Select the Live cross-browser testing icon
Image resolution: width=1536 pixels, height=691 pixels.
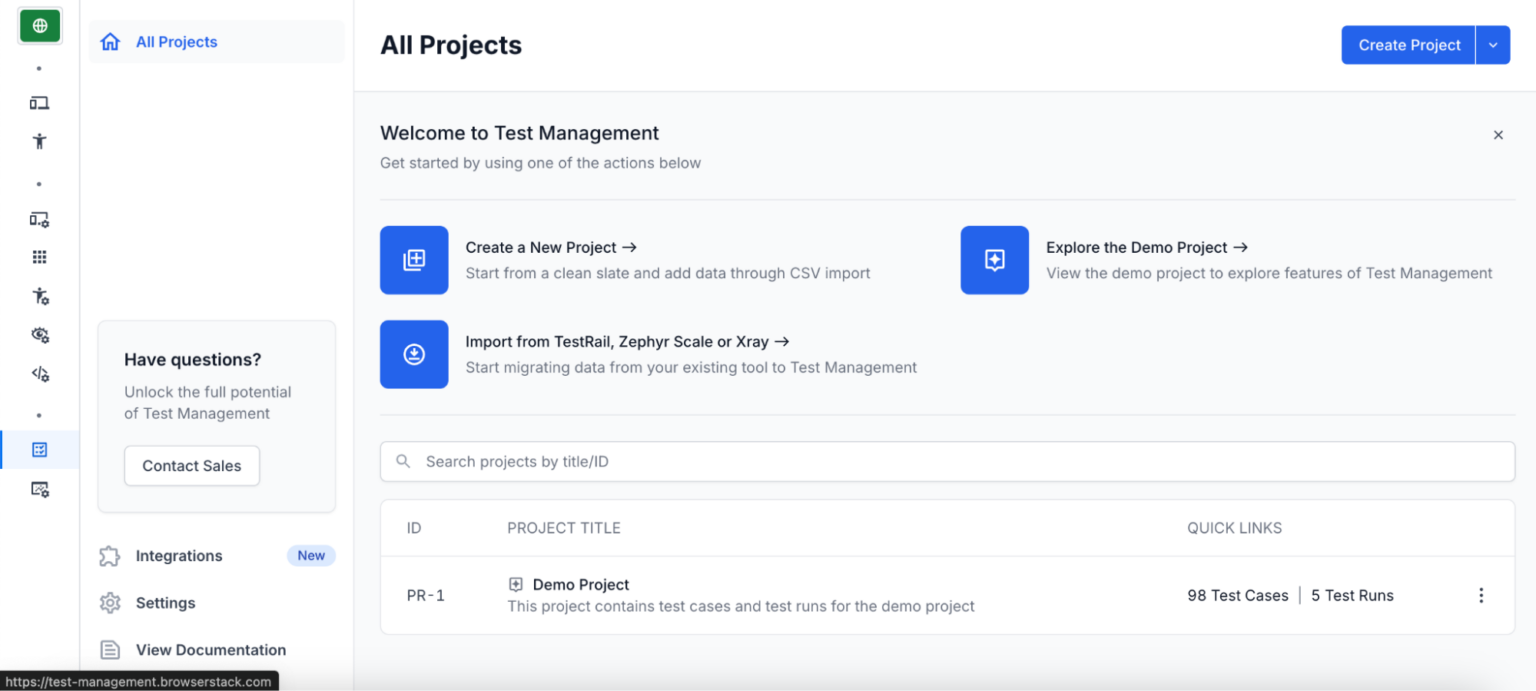(40, 102)
